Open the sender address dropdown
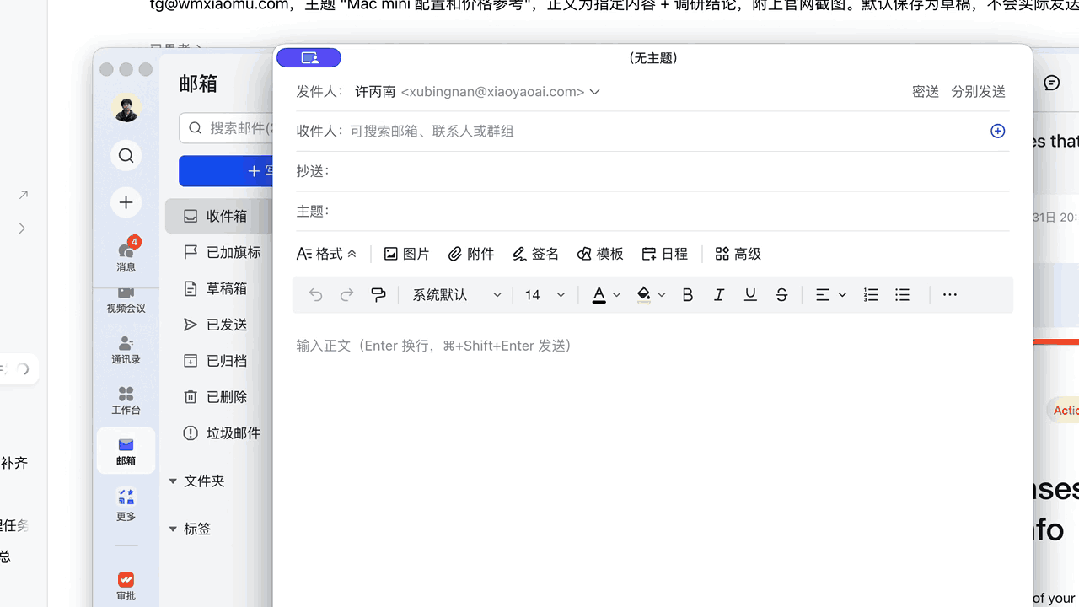Image resolution: width=1079 pixels, height=607 pixels. pos(595,92)
